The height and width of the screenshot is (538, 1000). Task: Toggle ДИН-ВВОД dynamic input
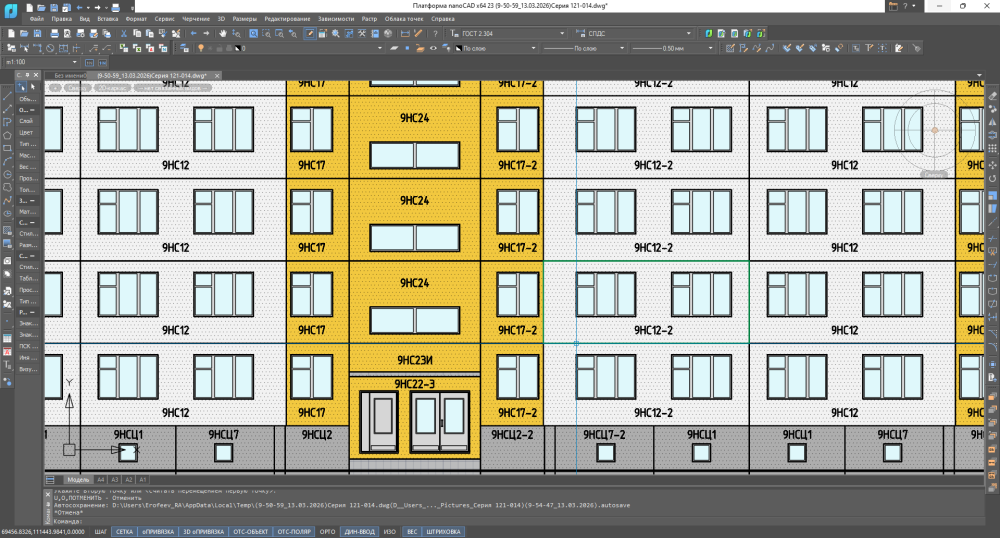[x=360, y=531]
